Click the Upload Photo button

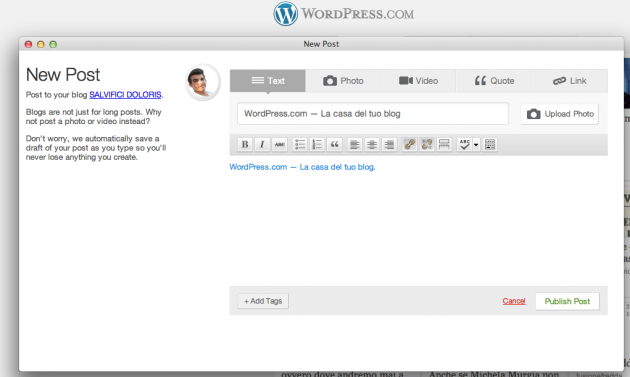click(x=560, y=114)
